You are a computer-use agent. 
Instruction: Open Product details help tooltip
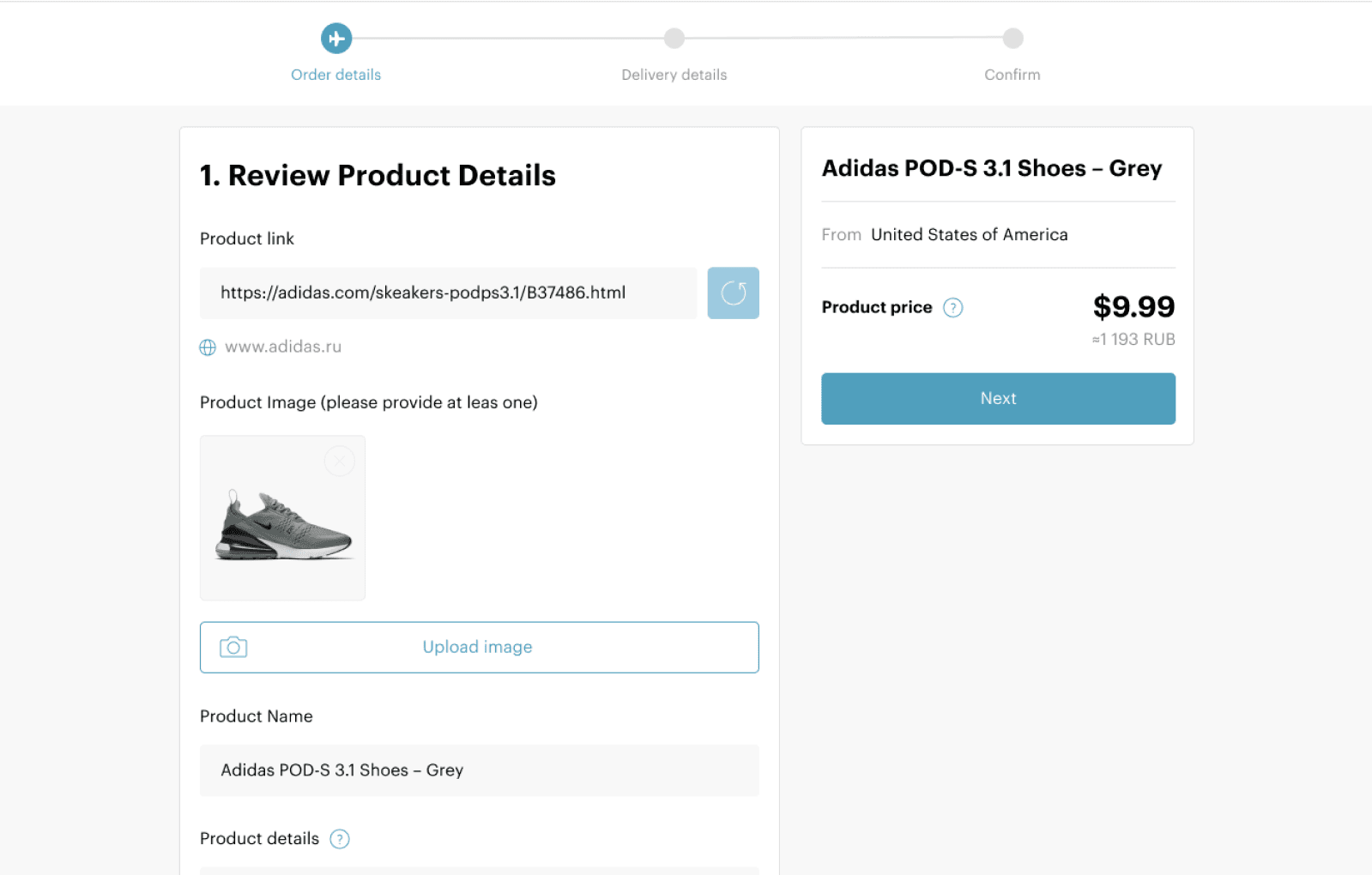pyautogui.click(x=340, y=839)
